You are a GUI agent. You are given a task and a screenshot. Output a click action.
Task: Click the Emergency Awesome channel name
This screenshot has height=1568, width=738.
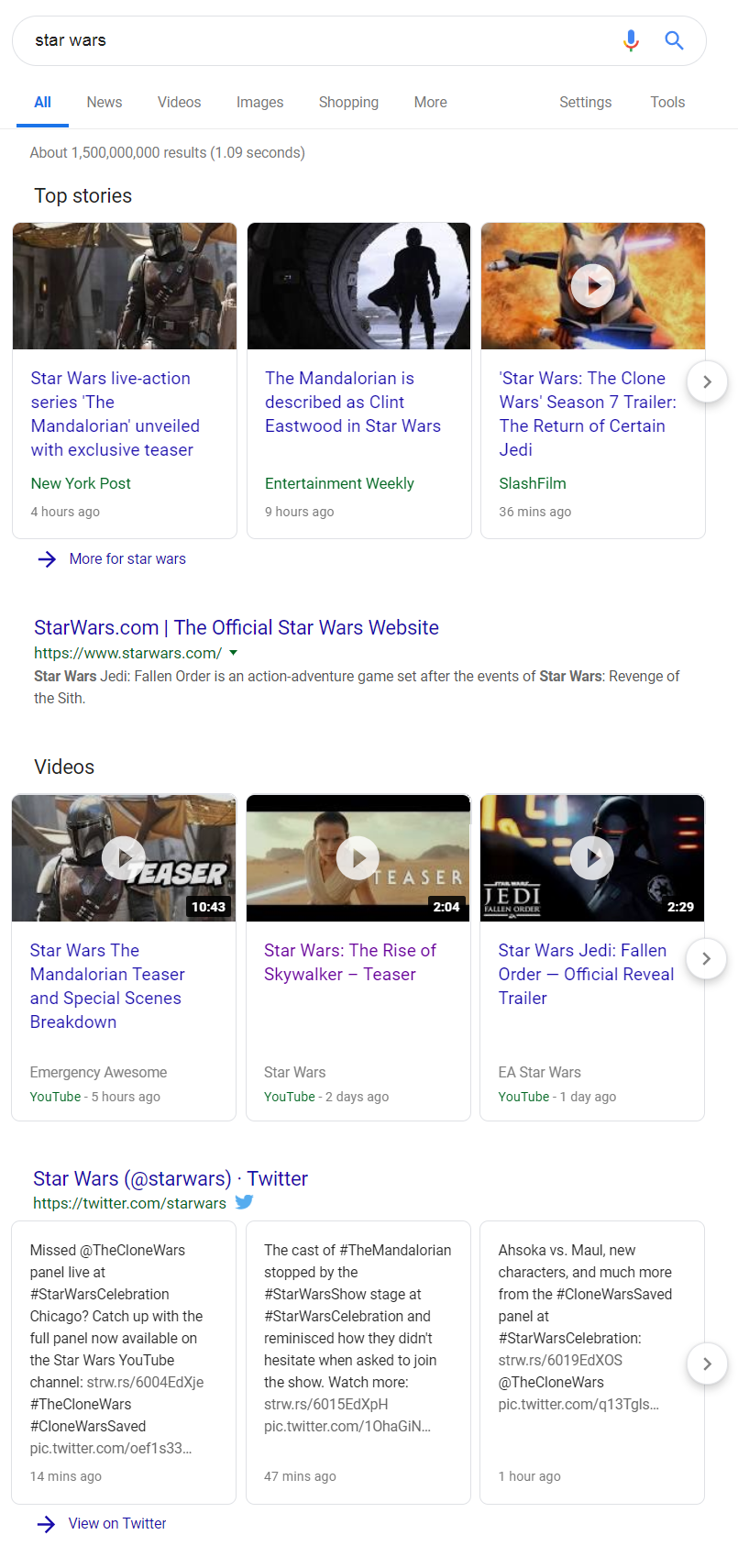click(x=98, y=1072)
